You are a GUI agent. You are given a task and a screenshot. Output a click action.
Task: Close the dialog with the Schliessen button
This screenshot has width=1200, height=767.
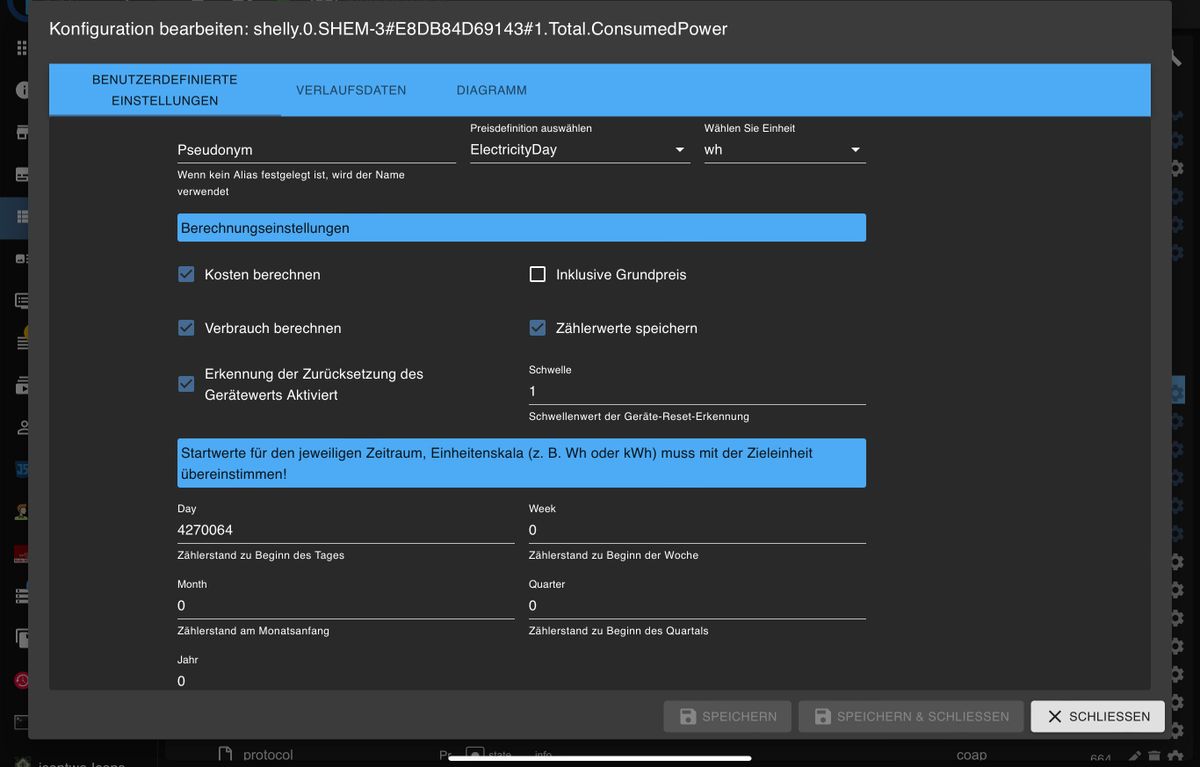click(1098, 716)
